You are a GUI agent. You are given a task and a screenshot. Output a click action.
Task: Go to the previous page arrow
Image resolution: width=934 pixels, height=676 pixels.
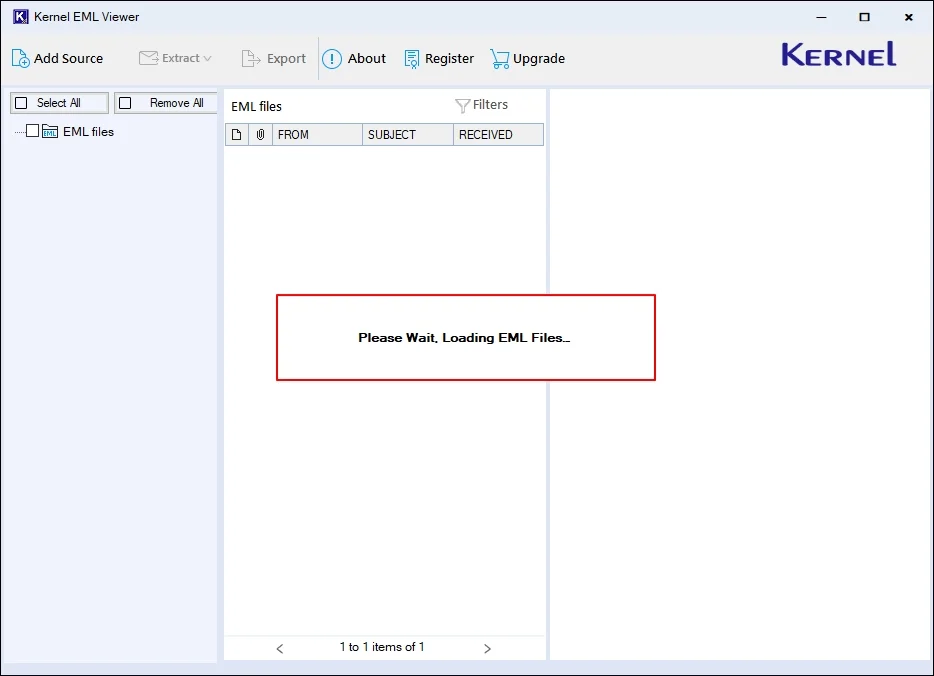pyautogui.click(x=280, y=648)
